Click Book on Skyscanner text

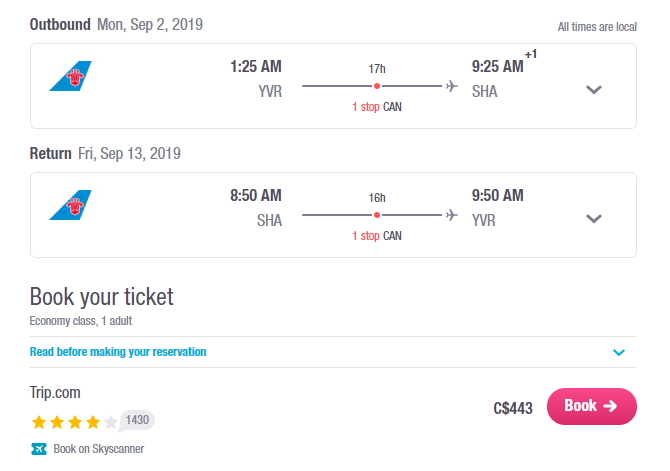[x=99, y=449]
